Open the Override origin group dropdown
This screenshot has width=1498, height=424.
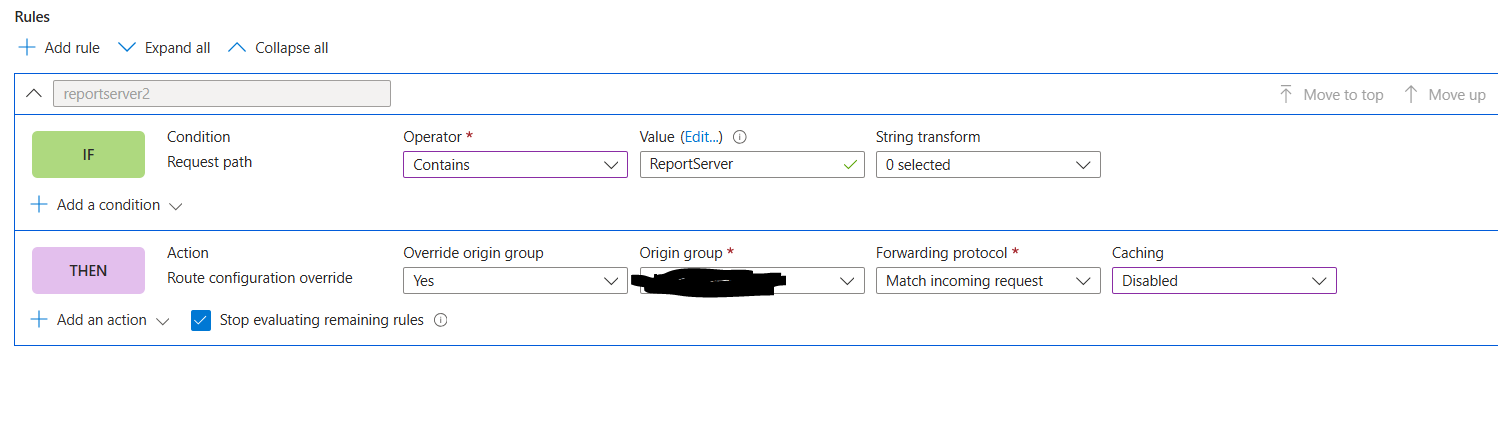point(516,281)
